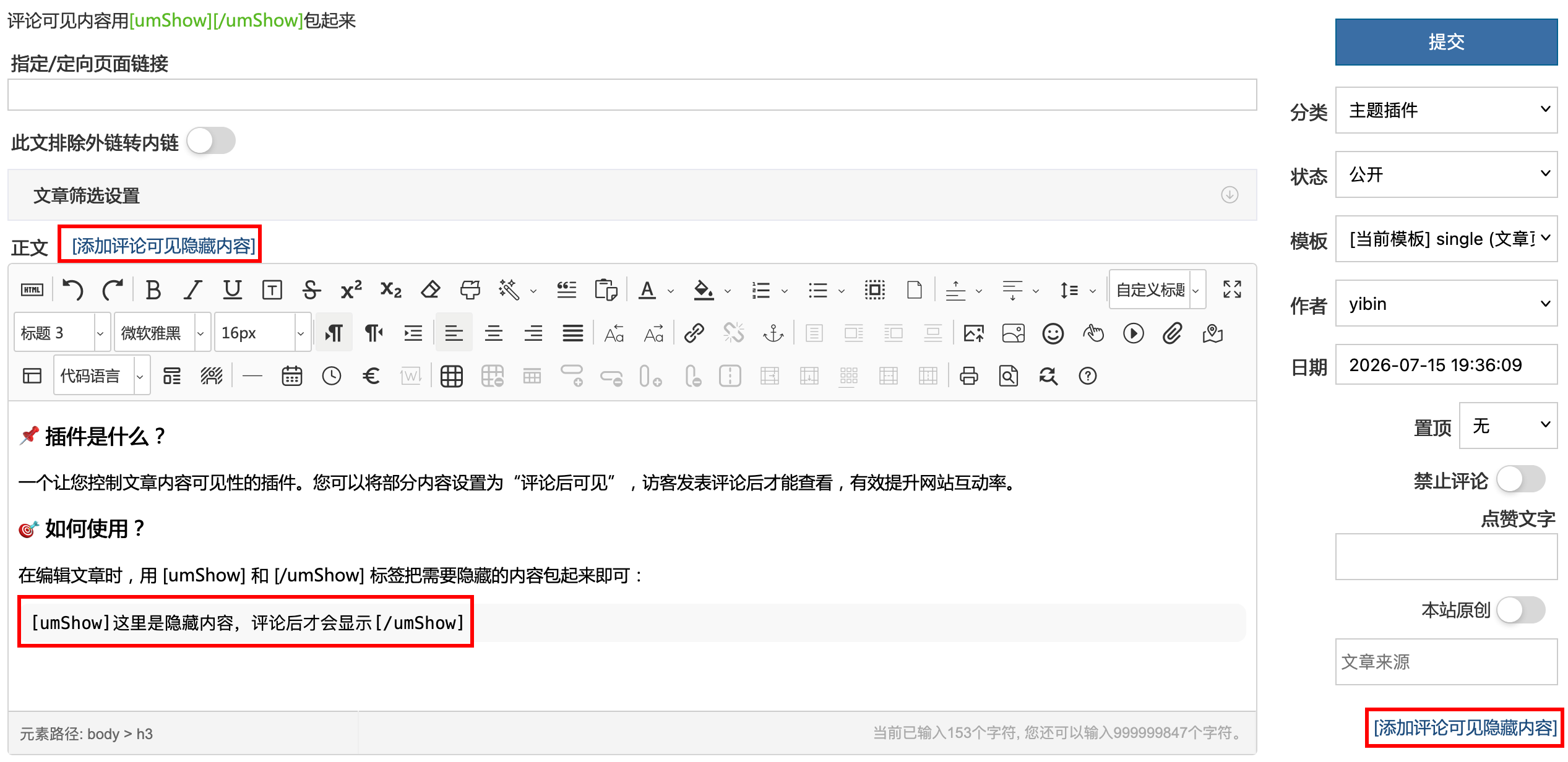The height and width of the screenshot is (762, 1568).
Task: Insert a map
Action: (x=1212, y=333)
